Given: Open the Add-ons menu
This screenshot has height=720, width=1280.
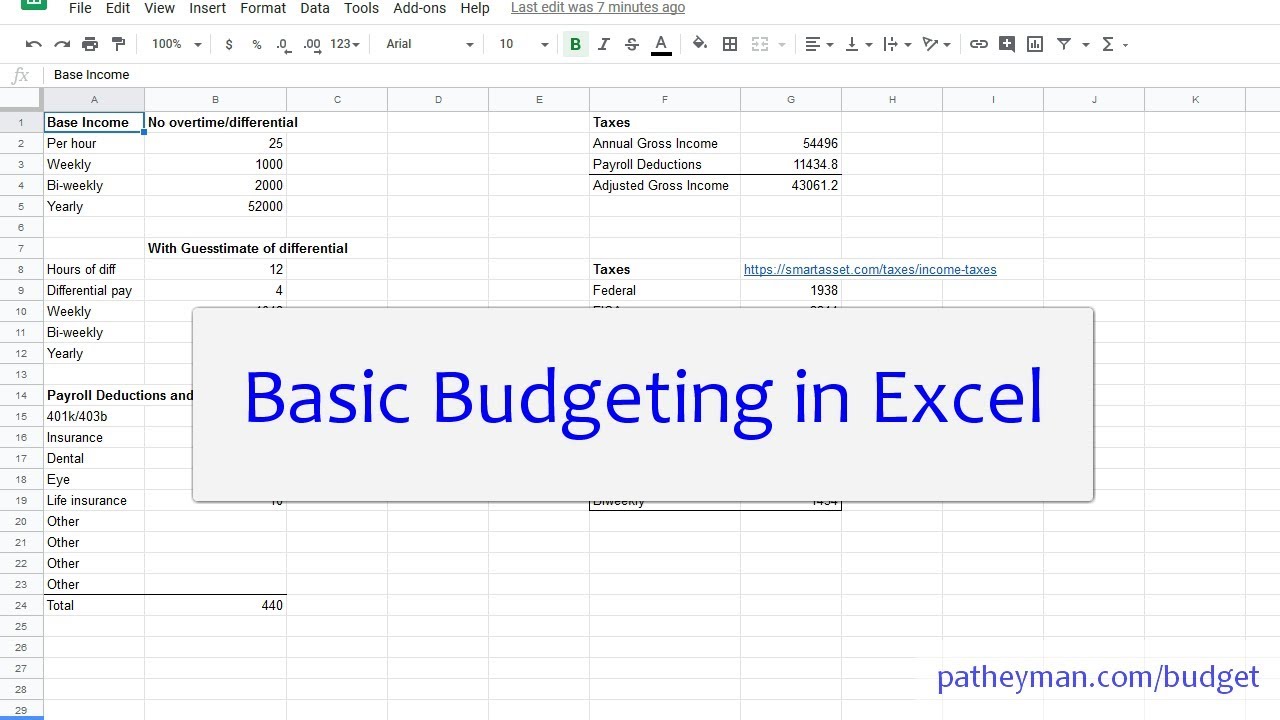Looking at the screenshot, I should 420,8.
